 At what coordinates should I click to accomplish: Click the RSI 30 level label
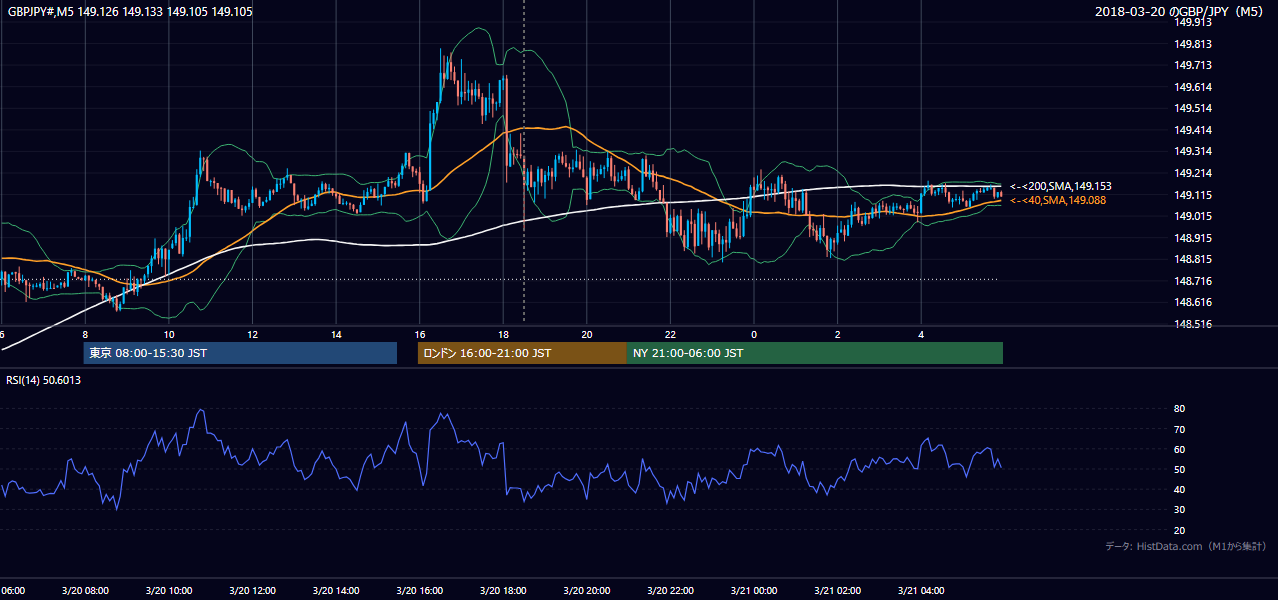[x=1179, y=510]
